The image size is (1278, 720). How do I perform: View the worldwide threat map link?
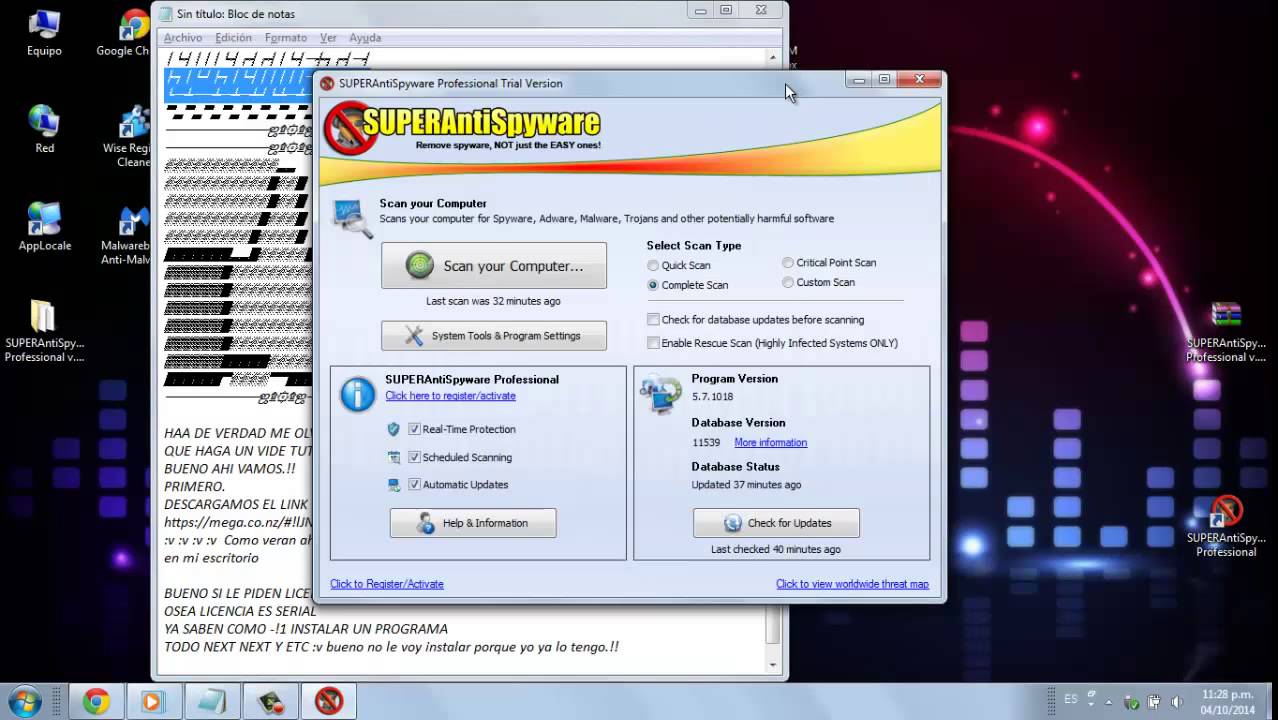coord(852,584)
